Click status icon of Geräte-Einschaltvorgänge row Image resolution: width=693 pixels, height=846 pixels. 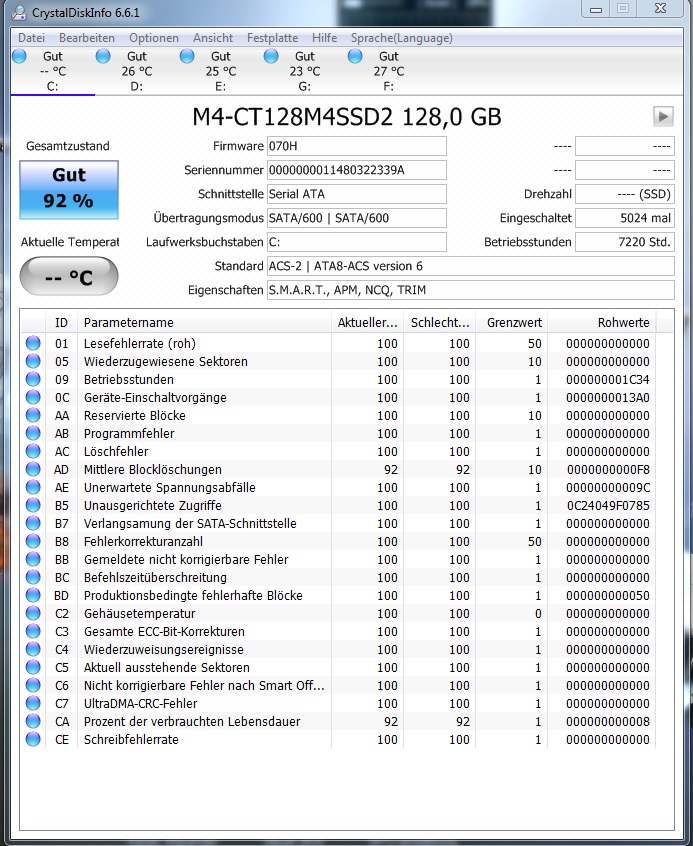[x=33, y=397]
